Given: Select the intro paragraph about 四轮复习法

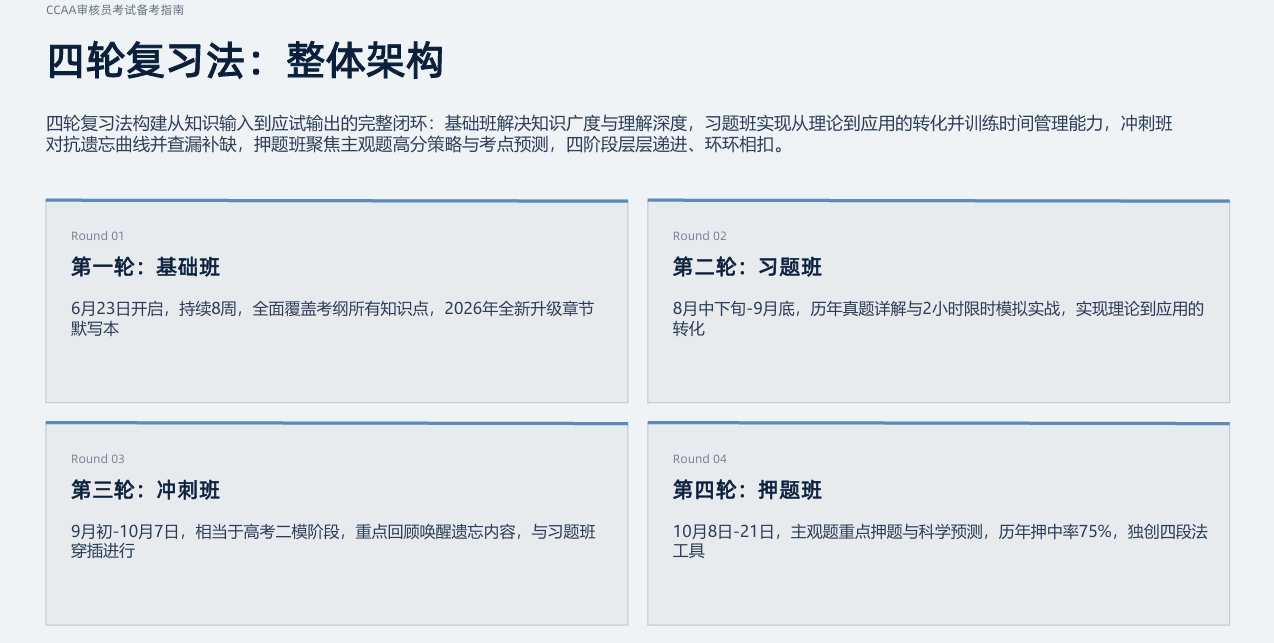Looking at the screenshot, I should pyautogui.click(x=609, y=134).
